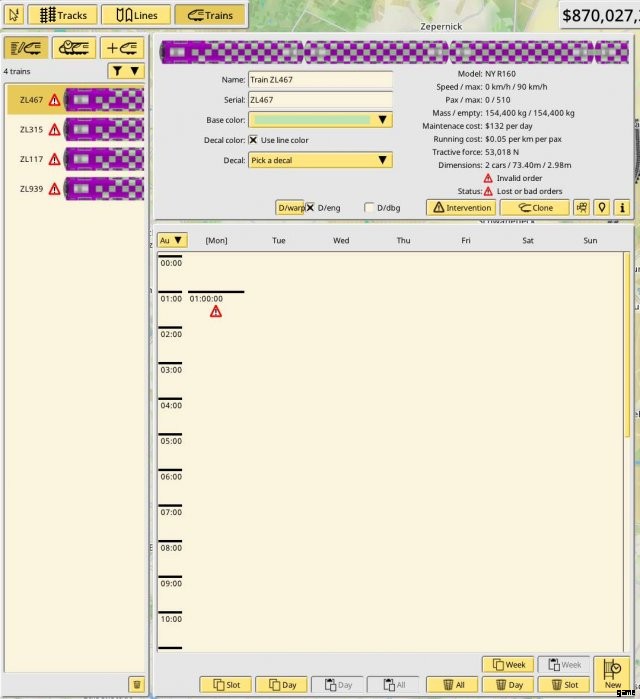Switch to the Tracks tab
The width and height of the screenshot is (640, 699).
pyautogui.click(x=63, y=15)
